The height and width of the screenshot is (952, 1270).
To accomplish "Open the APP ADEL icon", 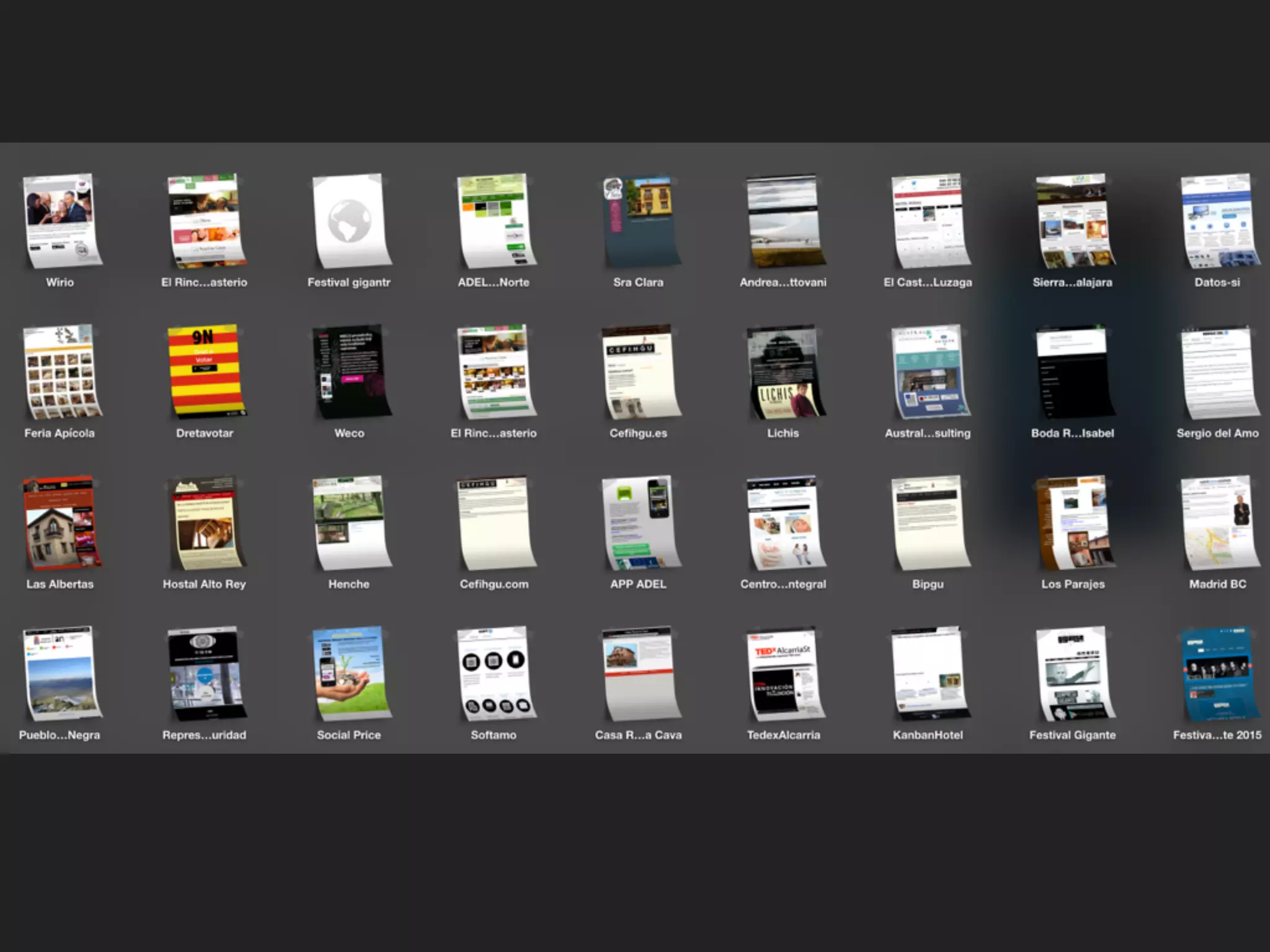I will (x=639, y=522).
